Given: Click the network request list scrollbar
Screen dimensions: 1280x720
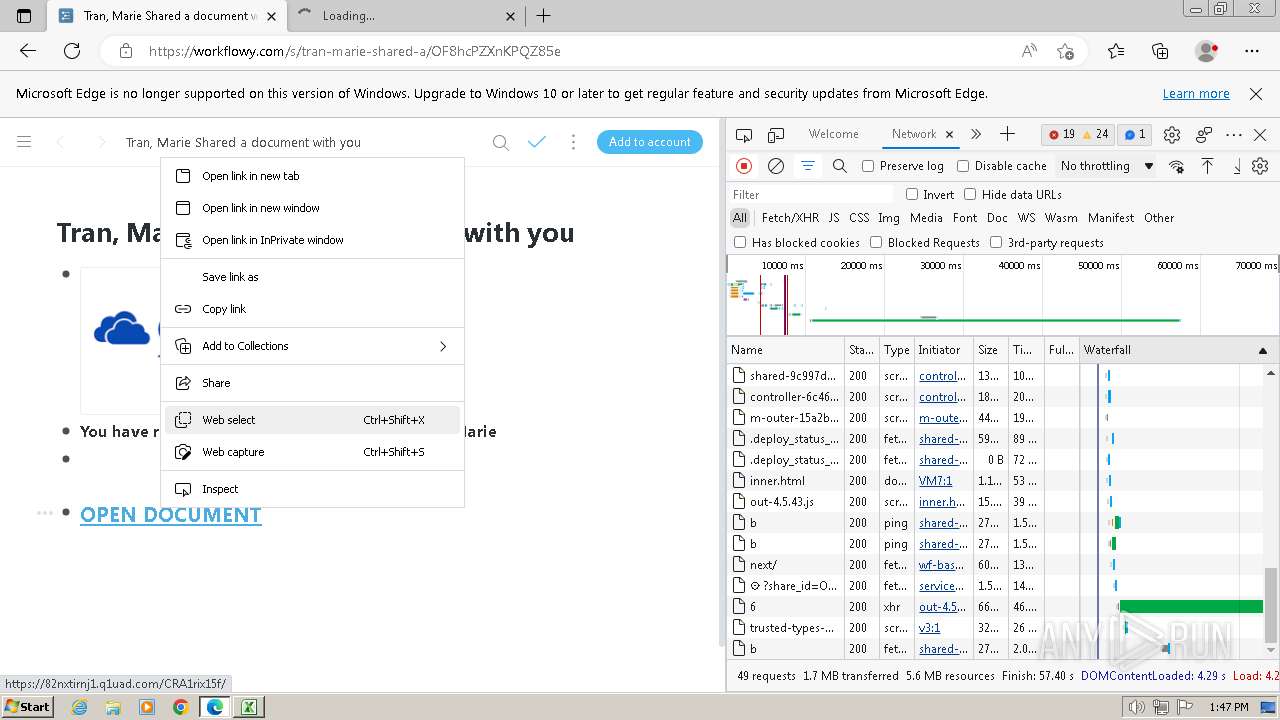Looking at the screenshot, I should click(1271, 604).
